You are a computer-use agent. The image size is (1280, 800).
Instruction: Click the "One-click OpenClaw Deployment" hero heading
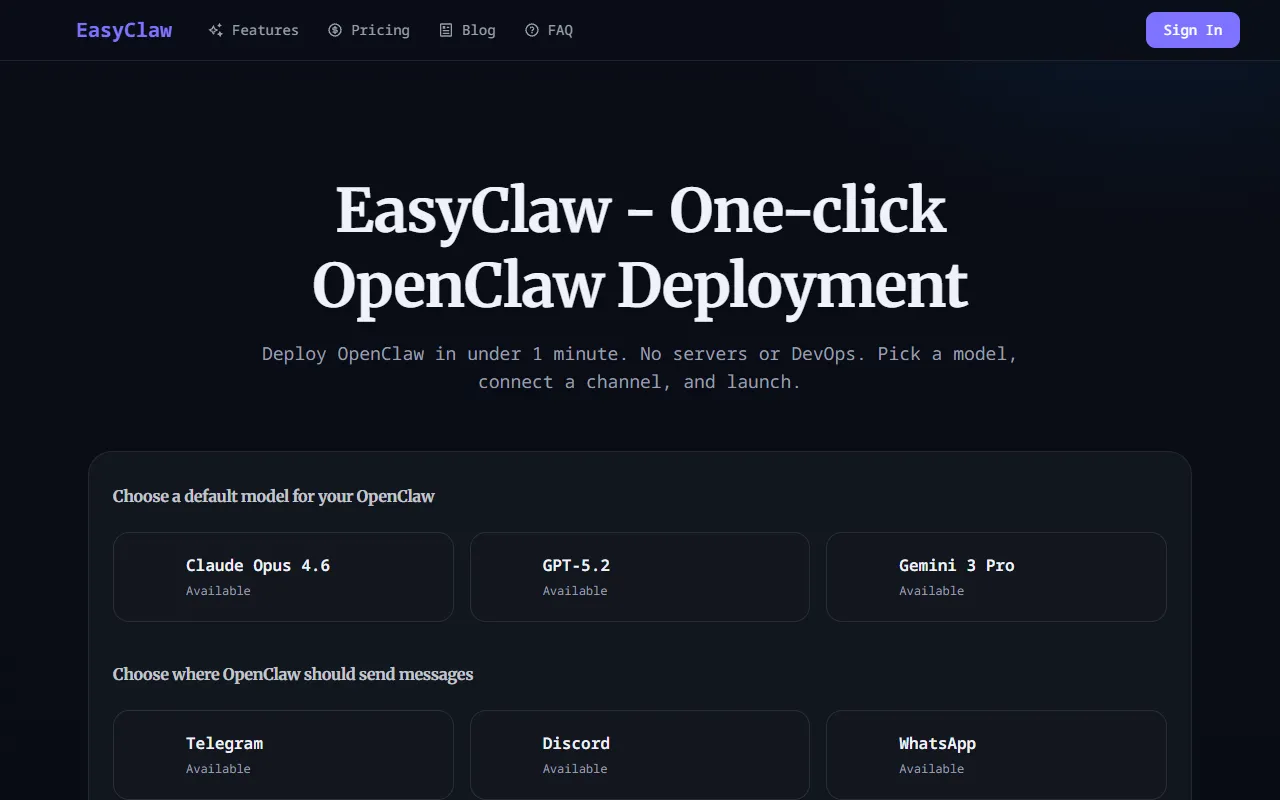click(x=640, y=248)
